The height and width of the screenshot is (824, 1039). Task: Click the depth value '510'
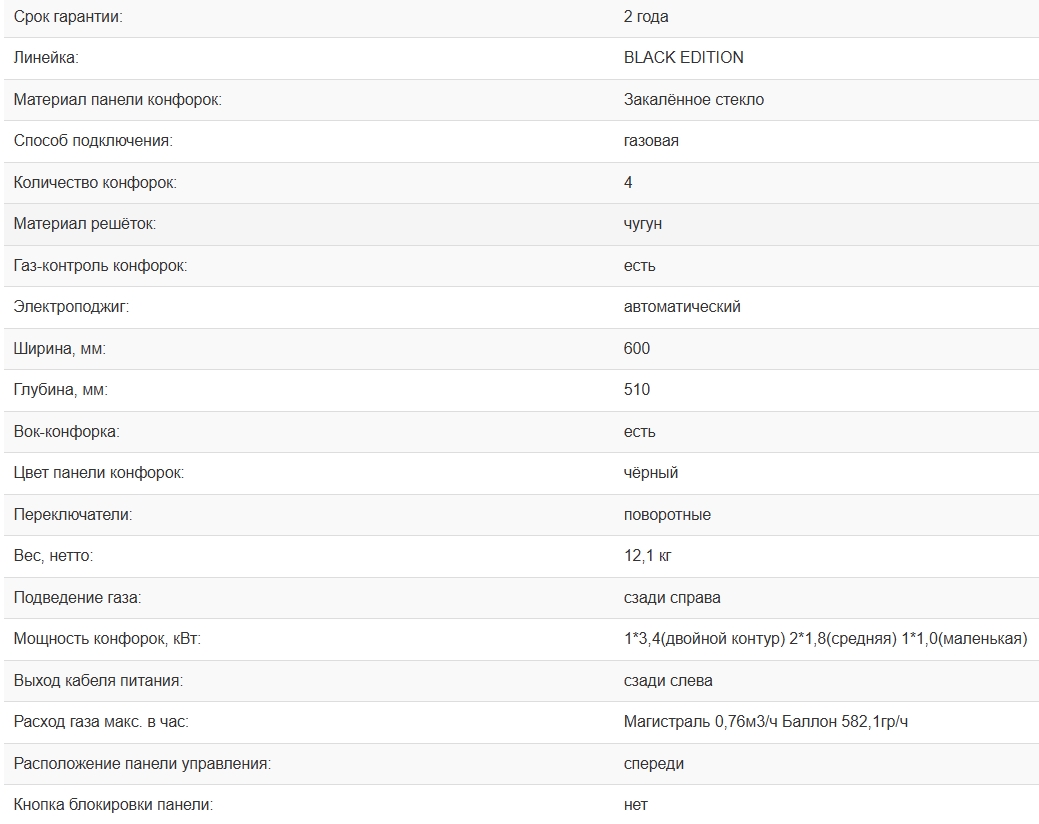tap(636, 390)
